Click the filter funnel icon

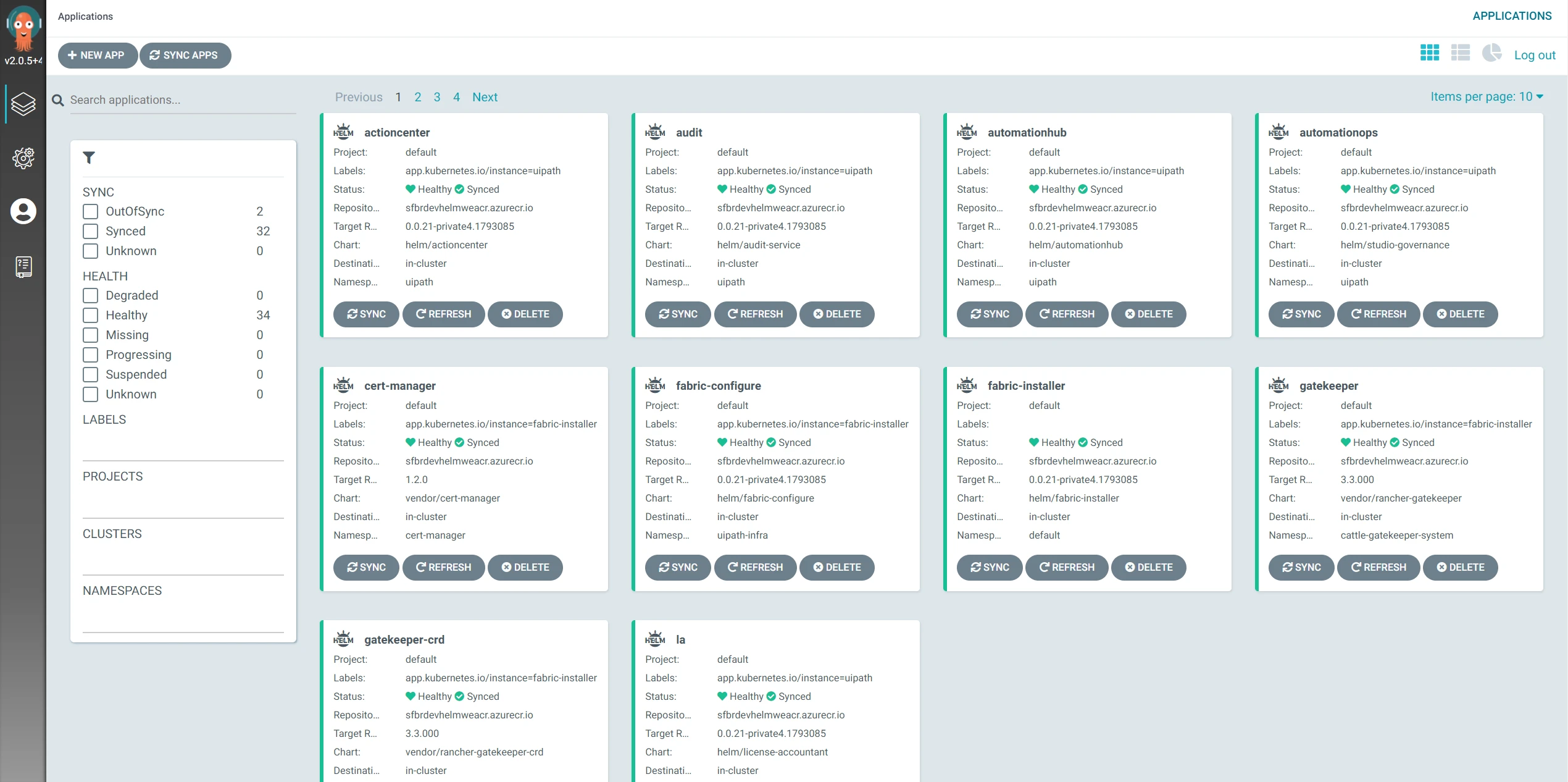[89, 158]
